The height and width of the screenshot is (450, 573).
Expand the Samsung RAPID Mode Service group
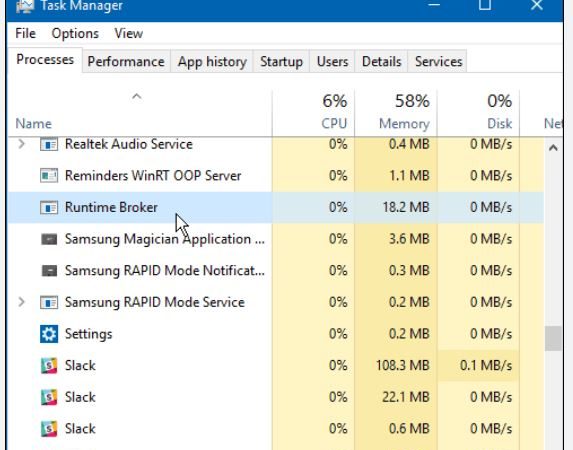click(x=22, y=302)
